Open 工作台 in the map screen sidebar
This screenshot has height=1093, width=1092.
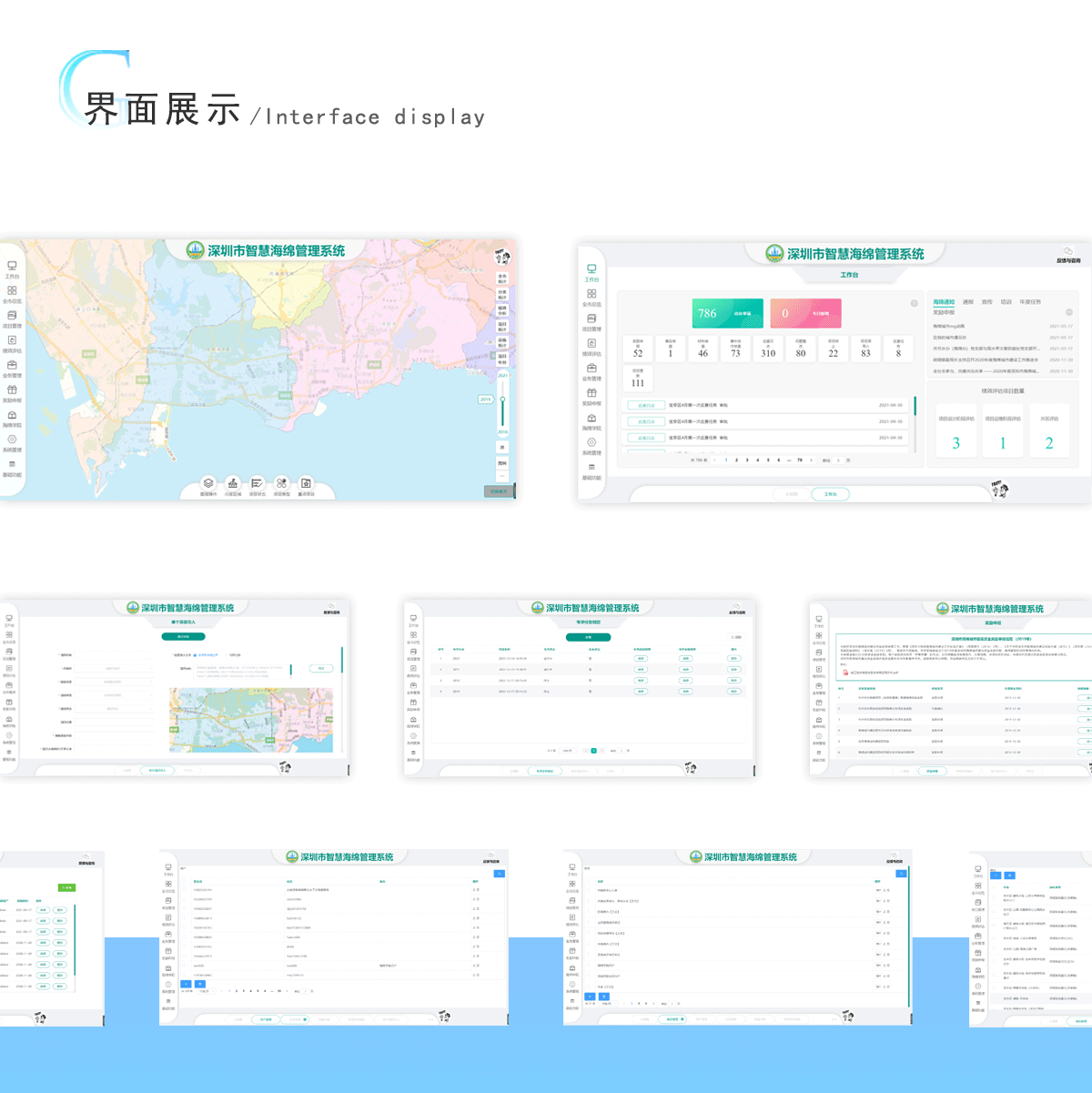(12, 269)
